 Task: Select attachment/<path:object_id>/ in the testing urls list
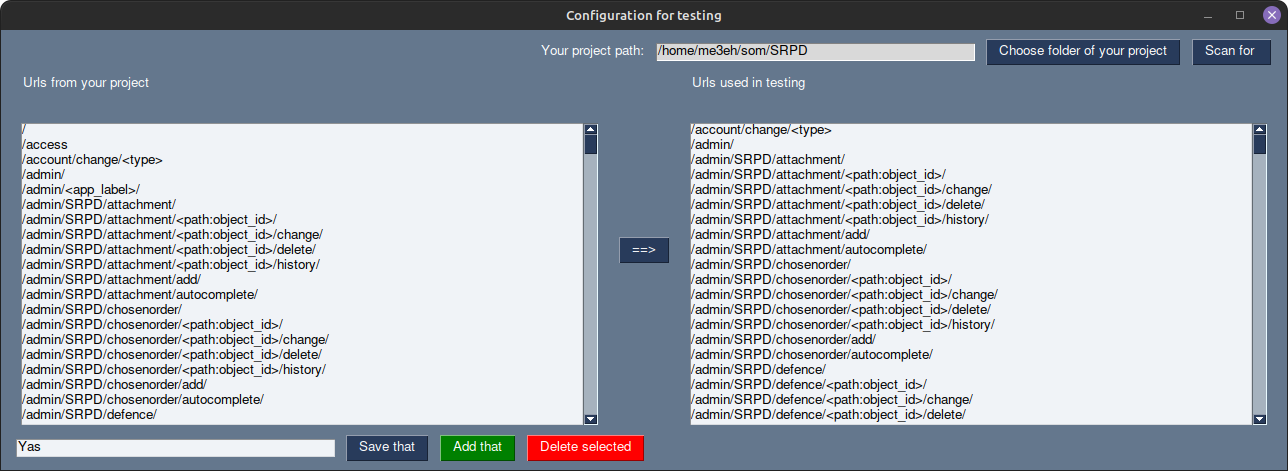click(970, 175)
